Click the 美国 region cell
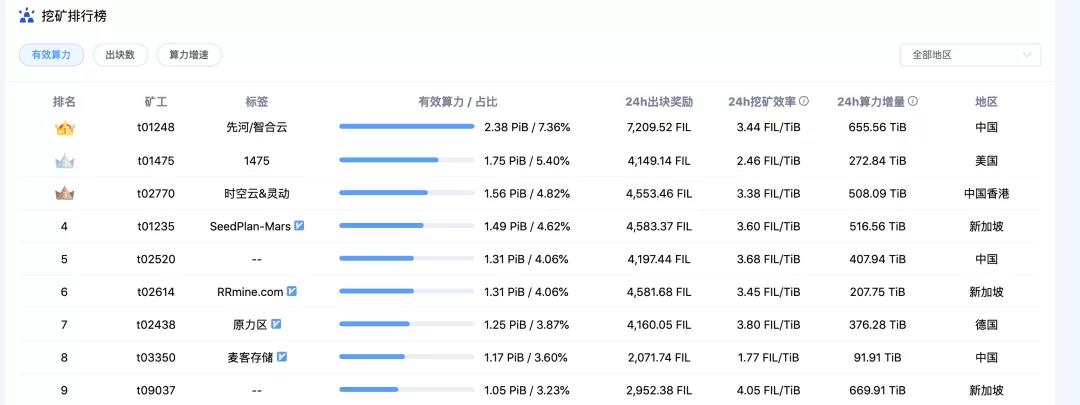1080x405 pixels. click(986, 160)
